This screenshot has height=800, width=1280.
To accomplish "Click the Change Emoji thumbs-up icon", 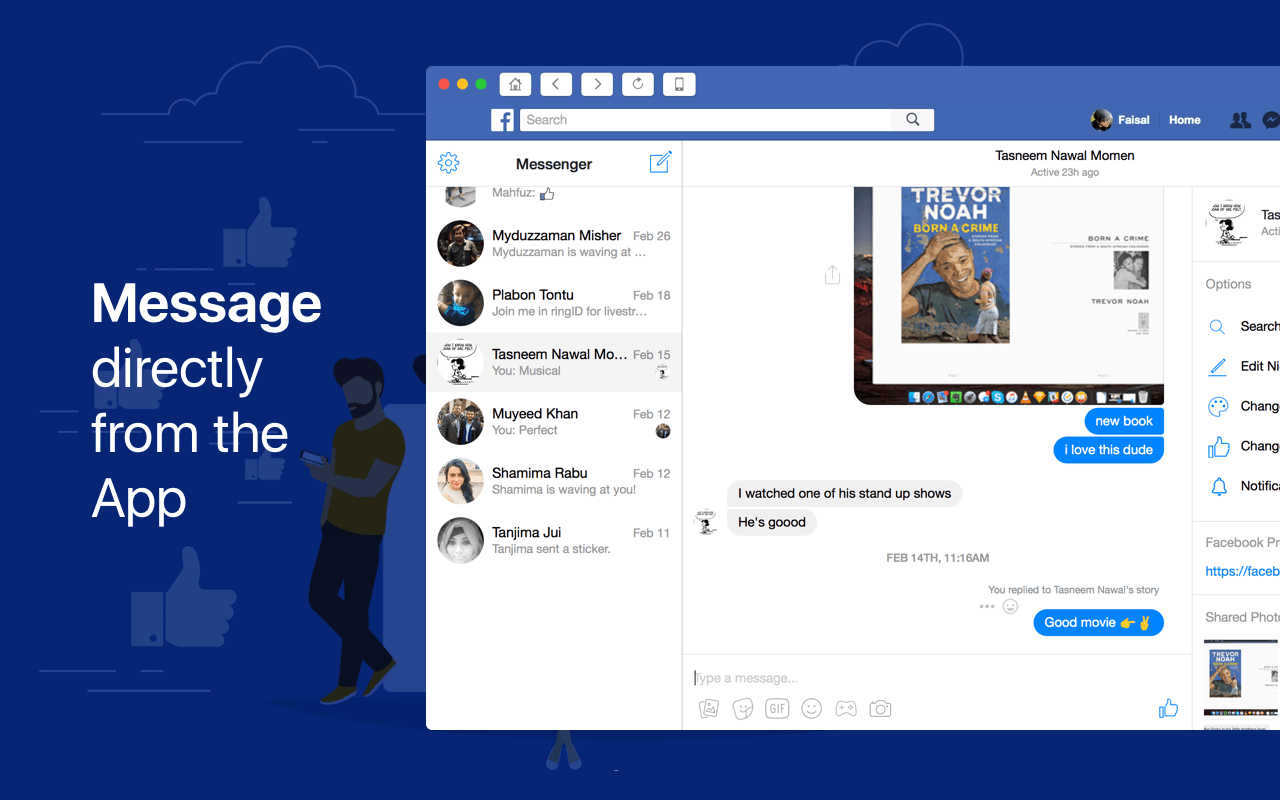I will point(1218,447).
